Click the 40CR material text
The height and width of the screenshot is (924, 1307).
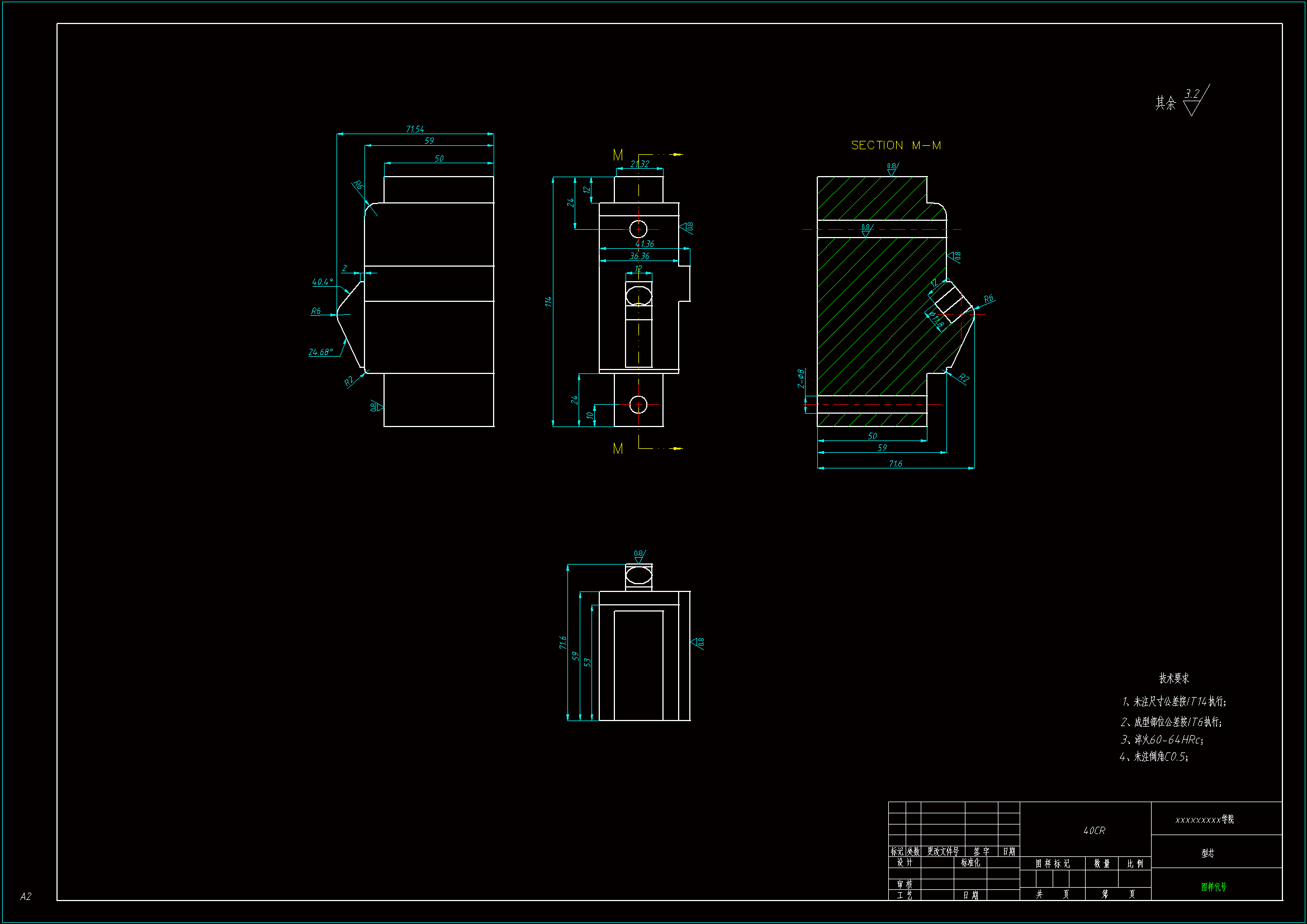tap(1093, 831)
